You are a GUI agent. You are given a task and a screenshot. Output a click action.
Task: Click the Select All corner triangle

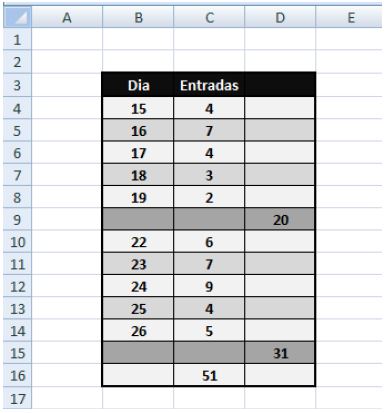coord(18,17)
